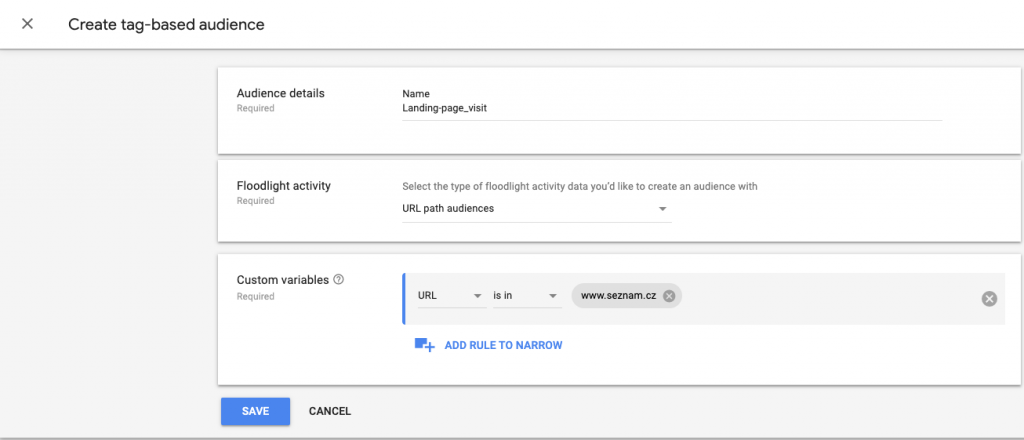Remove the www.seznam.cz chip
The height and width of the screenshot is (440, 1024).
[x=669, y=296]
